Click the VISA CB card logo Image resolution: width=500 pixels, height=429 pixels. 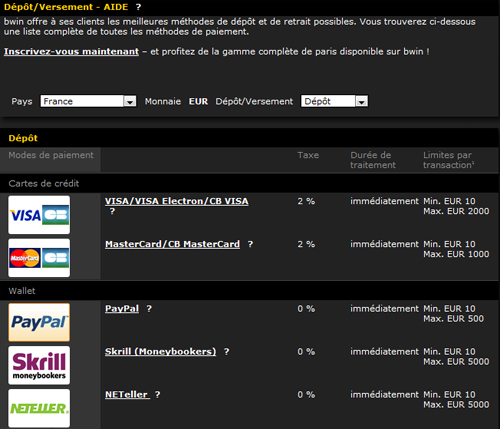pyautogui.click(x=39, y=215)
